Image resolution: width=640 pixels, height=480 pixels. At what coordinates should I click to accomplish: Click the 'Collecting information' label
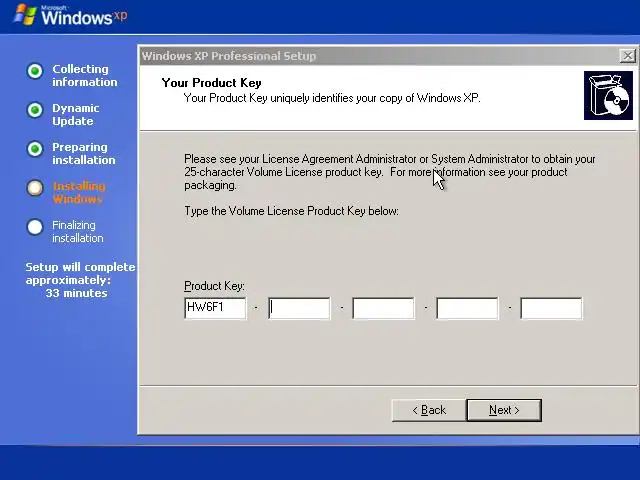click(x=84, y=76)
